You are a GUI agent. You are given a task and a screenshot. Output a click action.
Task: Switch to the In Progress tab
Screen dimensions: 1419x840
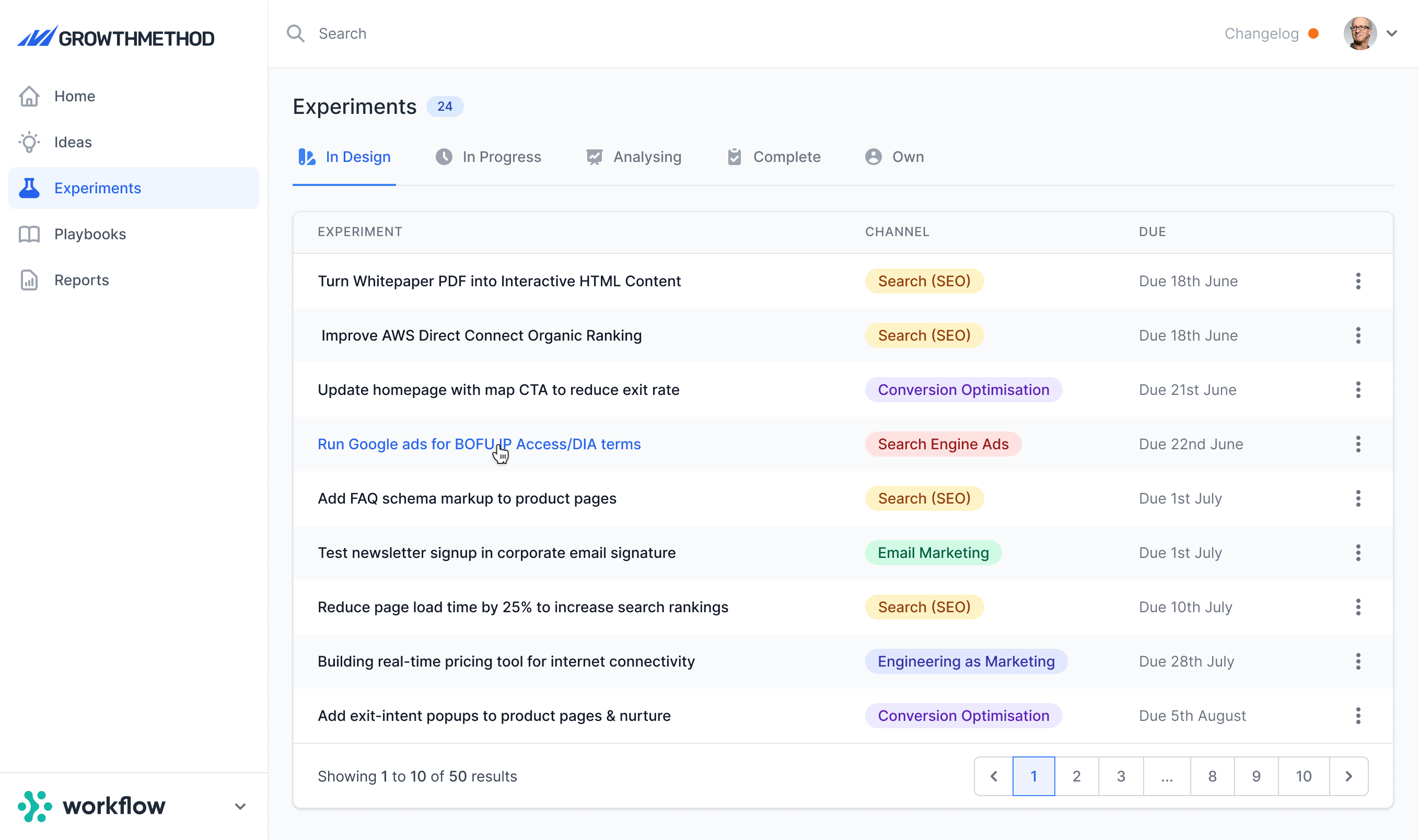click(488, 157)
